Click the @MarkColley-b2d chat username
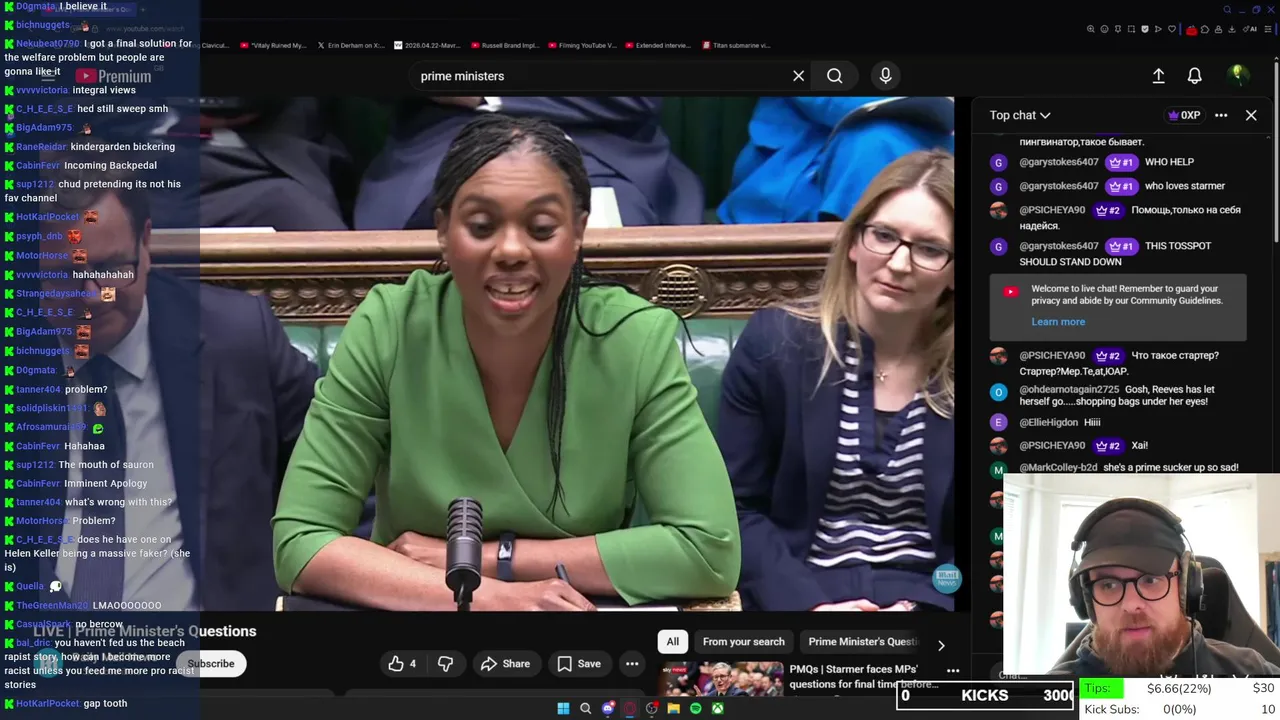1280x720 pixels. click(x=1058, y=468)
